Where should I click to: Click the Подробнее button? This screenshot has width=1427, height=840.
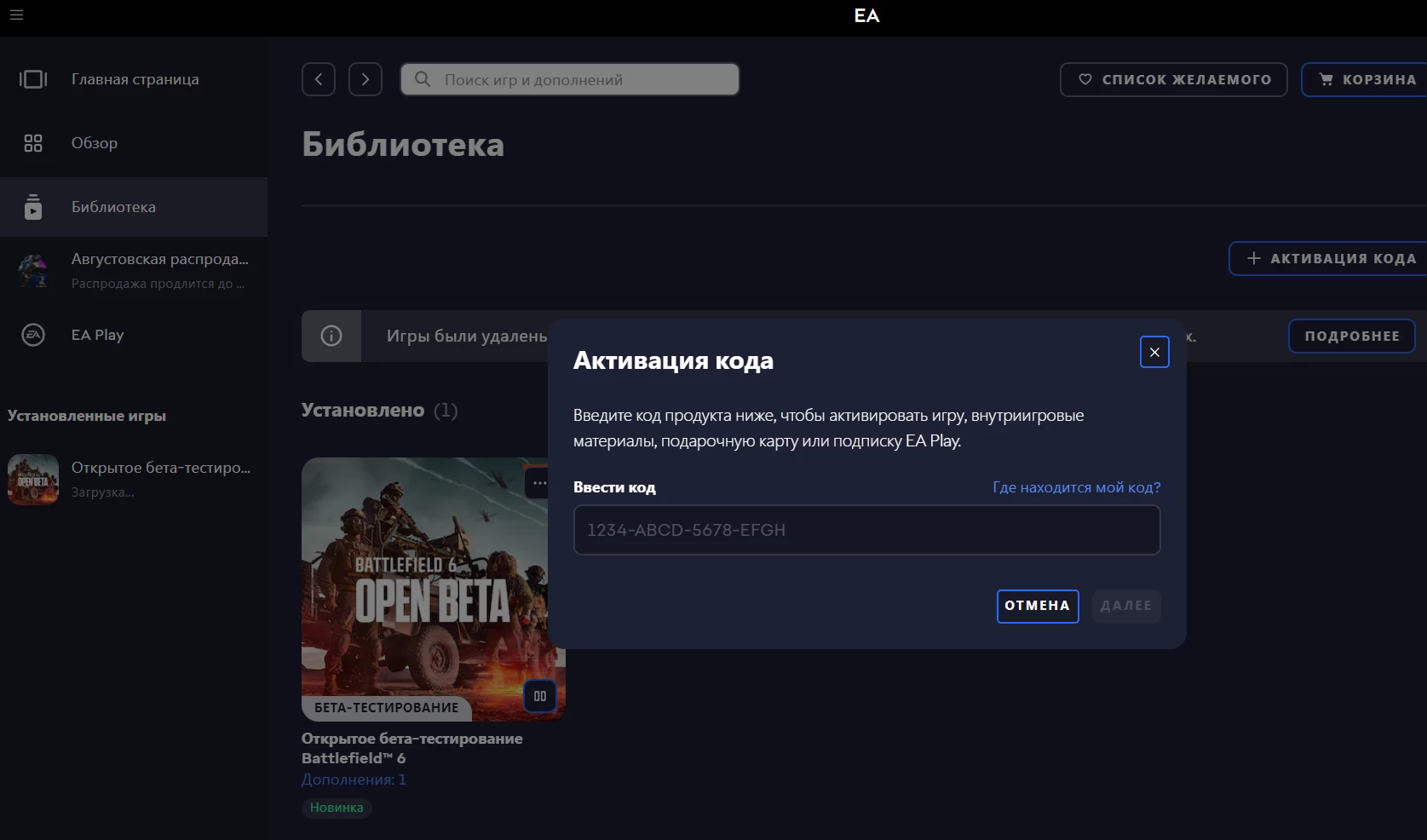tap(1351, 336)
